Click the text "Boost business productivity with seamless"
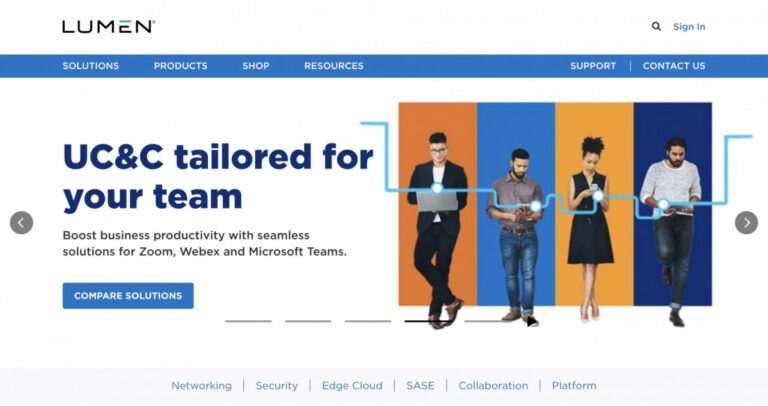Image resolution: width=768 pixels, height=406 pixels. pyautogui.click(x=186, y=236)
